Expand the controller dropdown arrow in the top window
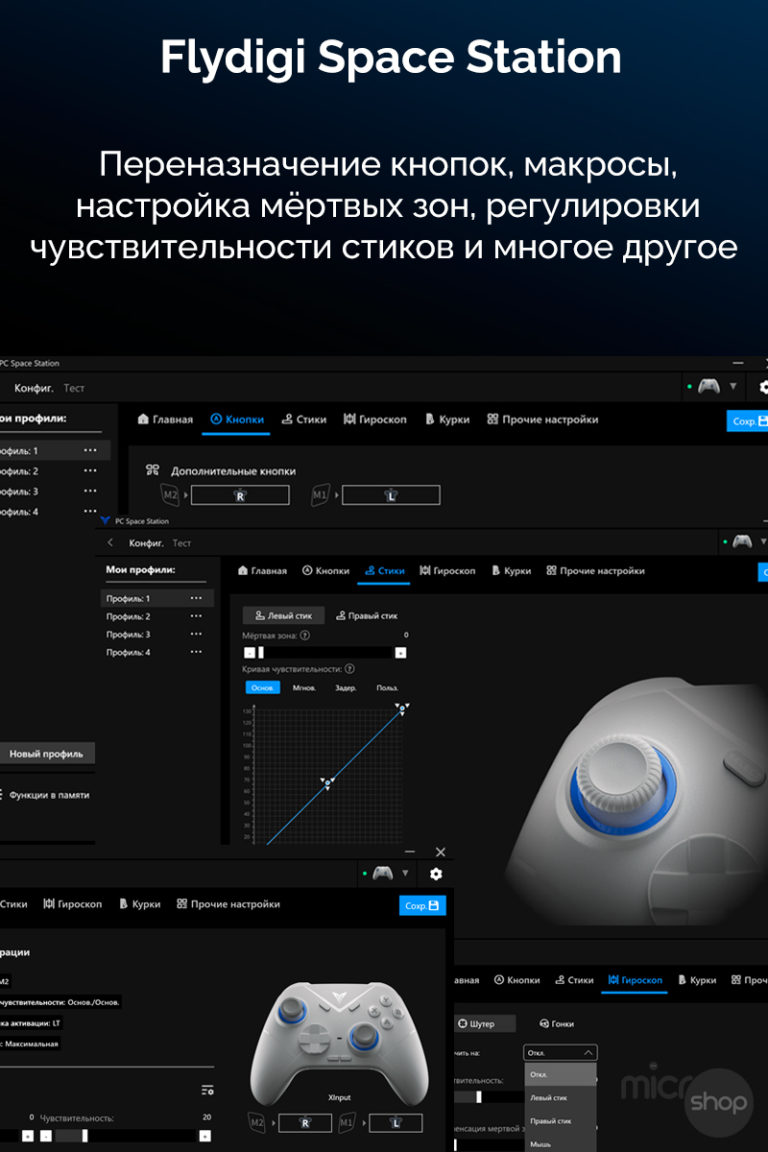 point(733,386)
